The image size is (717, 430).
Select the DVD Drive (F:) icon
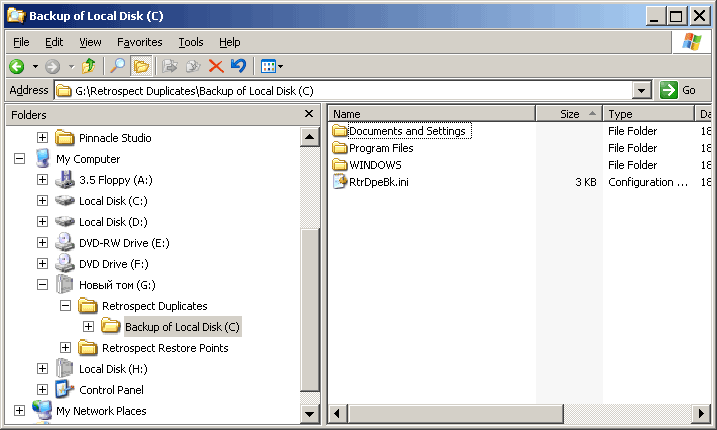click(64, 263)
